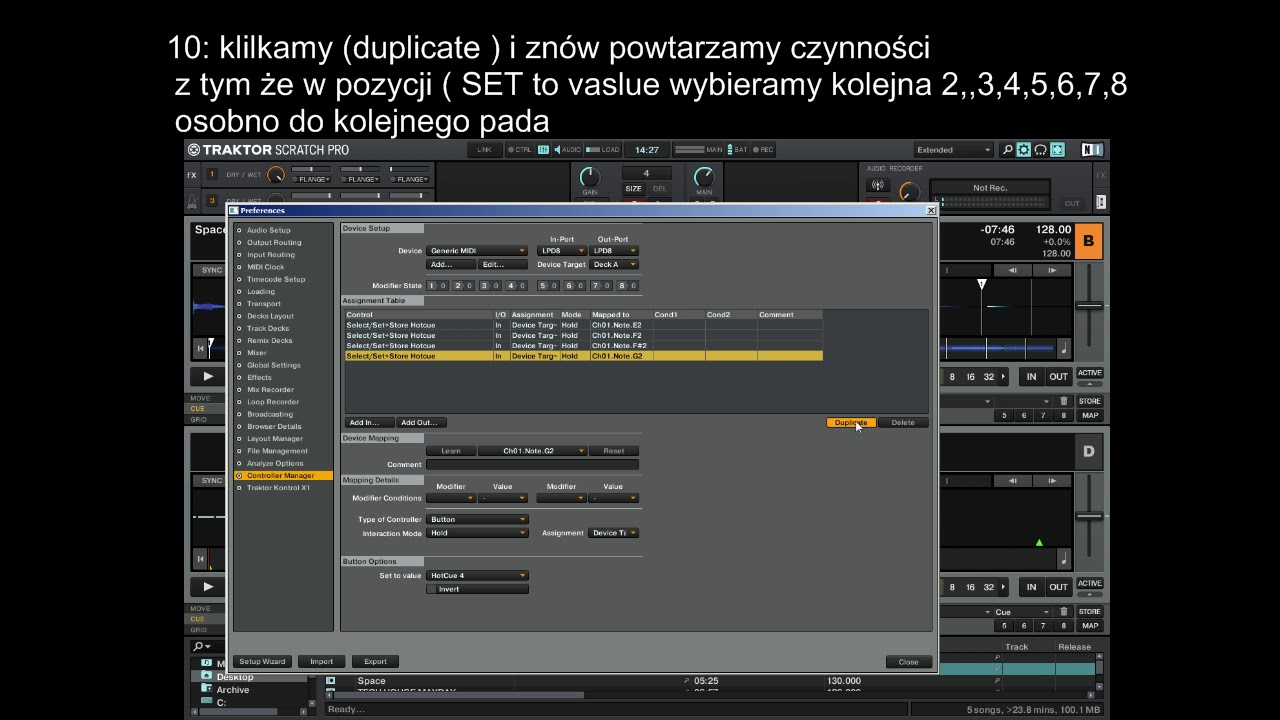The image size is (1280, 720).
Task: Click the trash icon on Deck B cue row
Action: pos(1063,402)
